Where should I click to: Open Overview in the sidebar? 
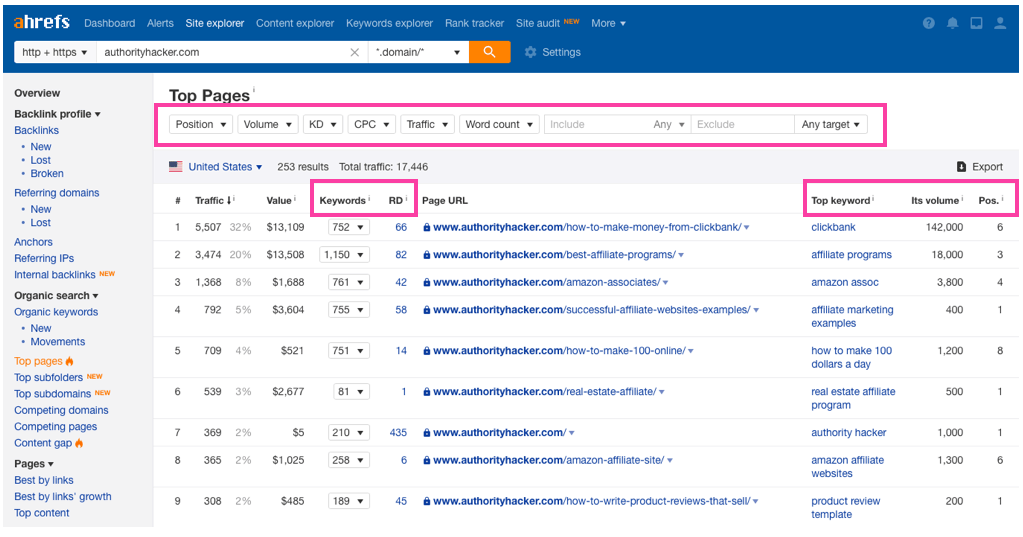coord(37,93)
